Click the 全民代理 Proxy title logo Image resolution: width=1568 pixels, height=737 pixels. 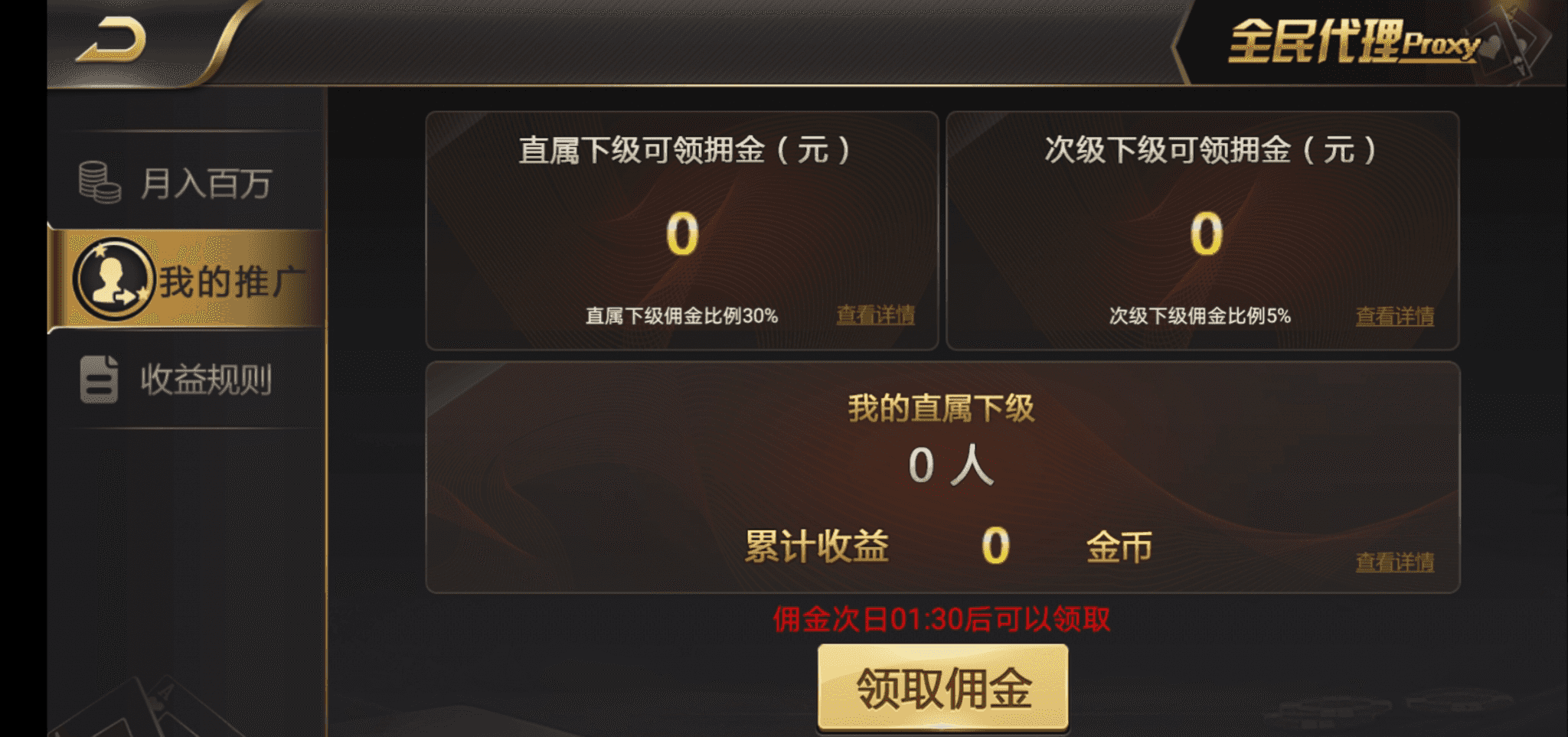click(1354, 42)
